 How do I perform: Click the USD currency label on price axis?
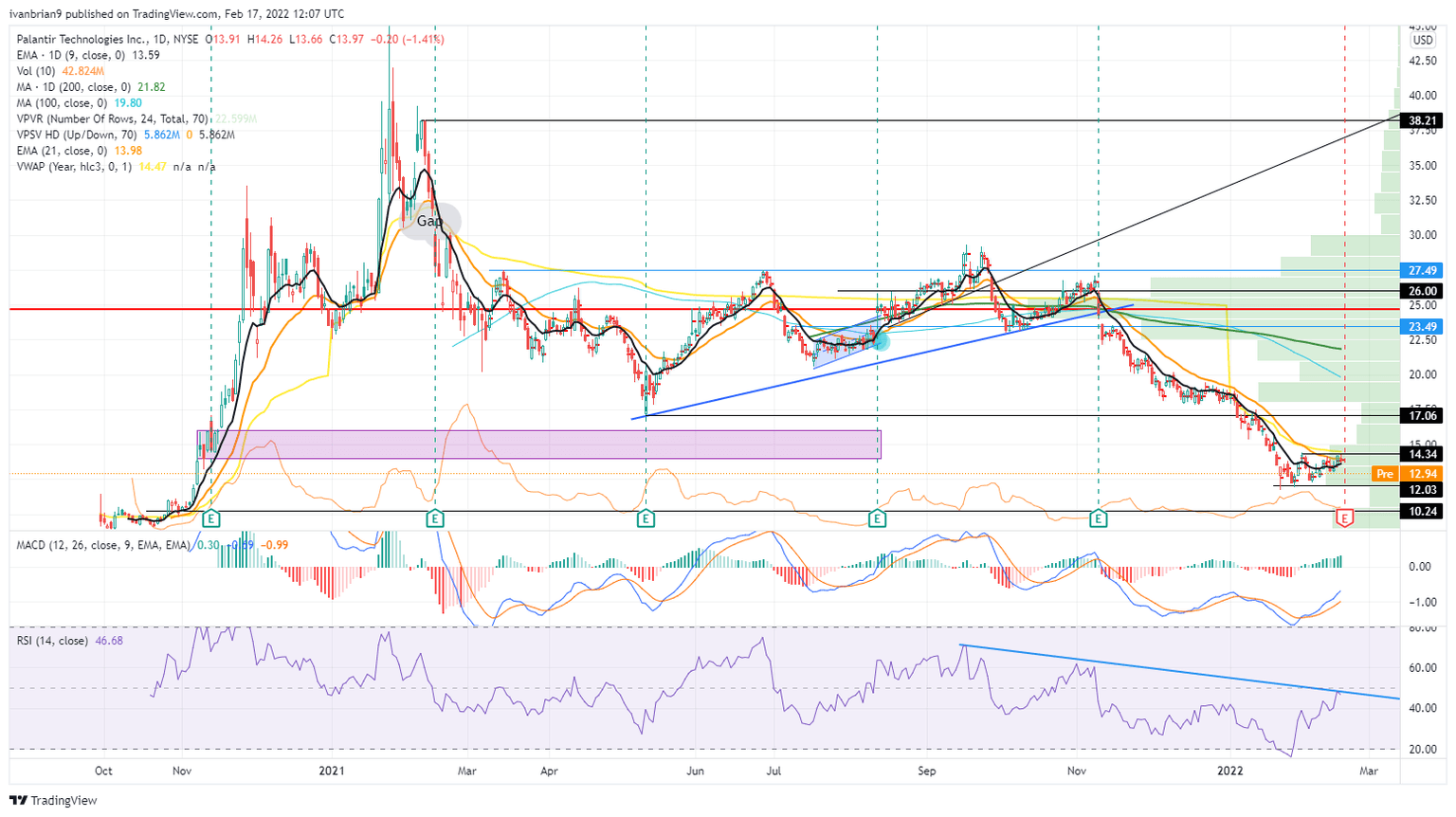click(x=1423, y=41)
